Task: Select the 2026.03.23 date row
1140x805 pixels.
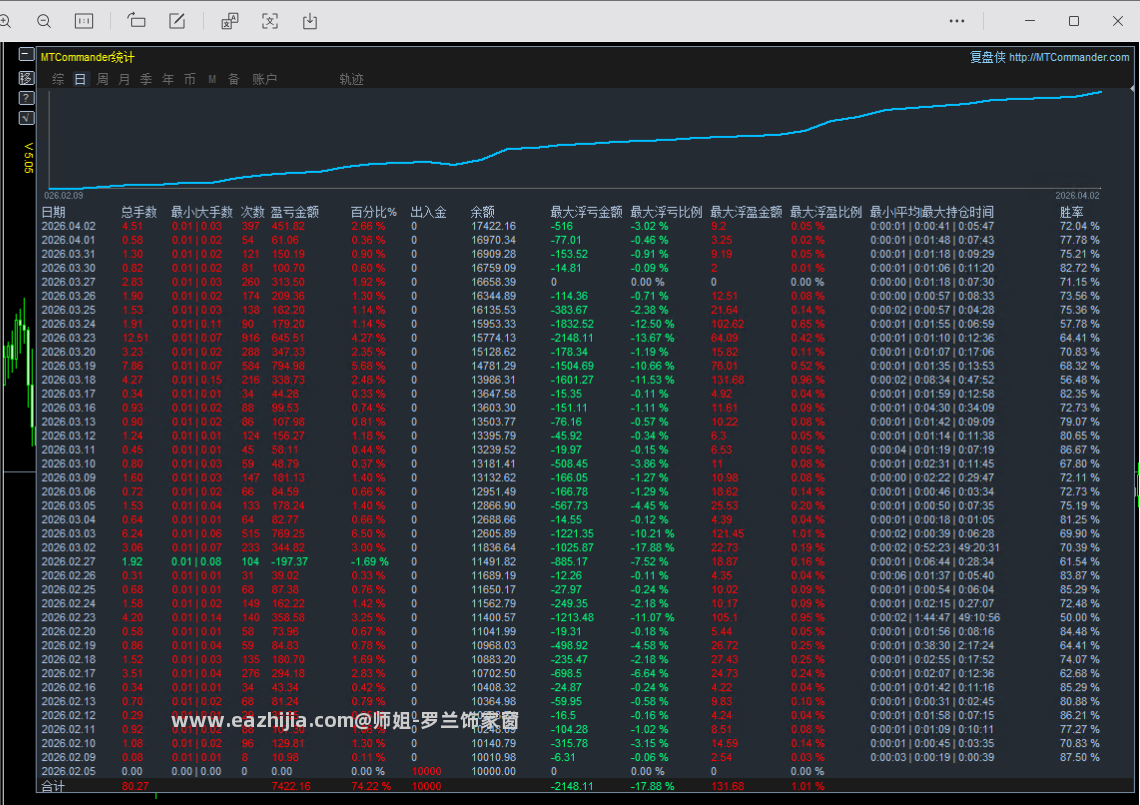Action: pos(571,338)
